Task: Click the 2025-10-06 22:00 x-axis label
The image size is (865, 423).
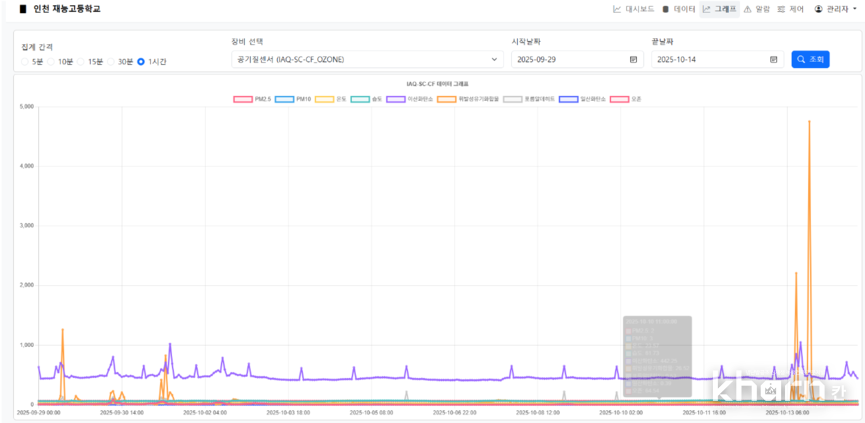Action: click(x=455, y=412)
